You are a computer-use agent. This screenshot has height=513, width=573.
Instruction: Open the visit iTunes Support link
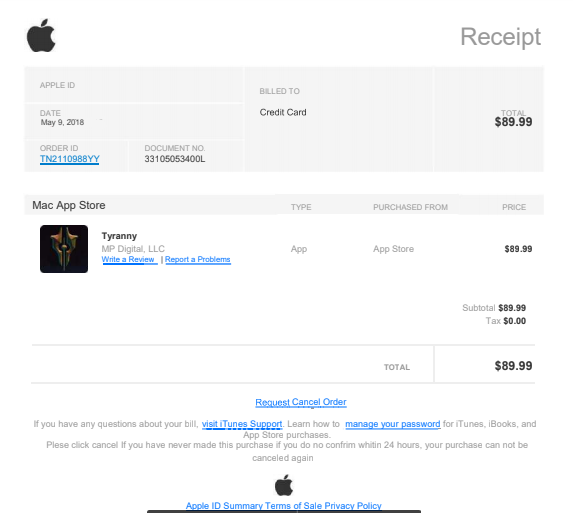point(242,424)
